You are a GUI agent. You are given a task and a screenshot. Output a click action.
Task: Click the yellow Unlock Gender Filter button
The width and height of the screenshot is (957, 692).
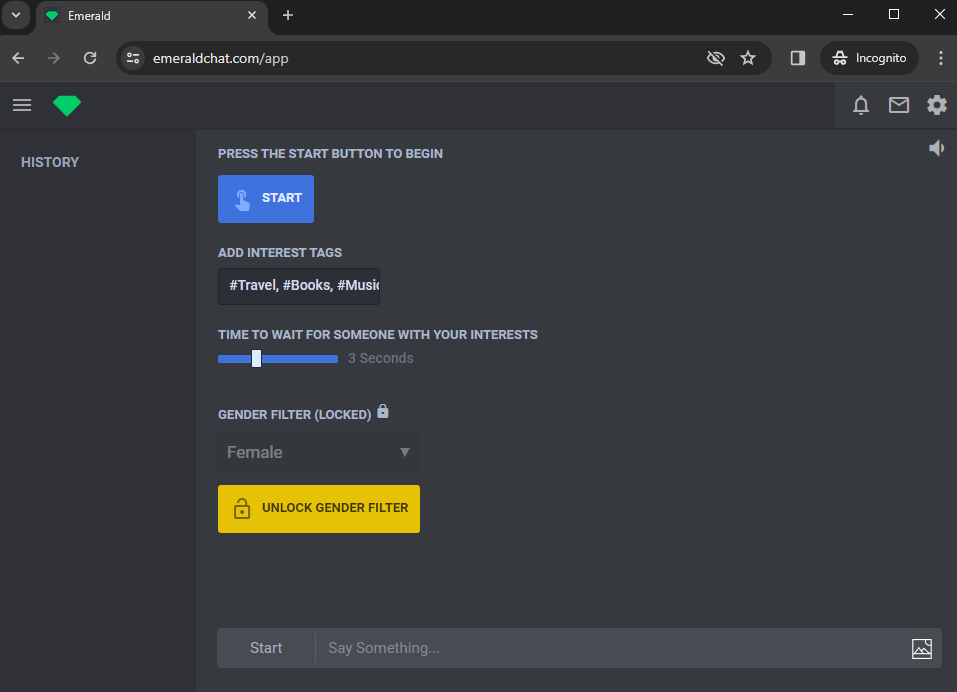(x=319, y=508)
